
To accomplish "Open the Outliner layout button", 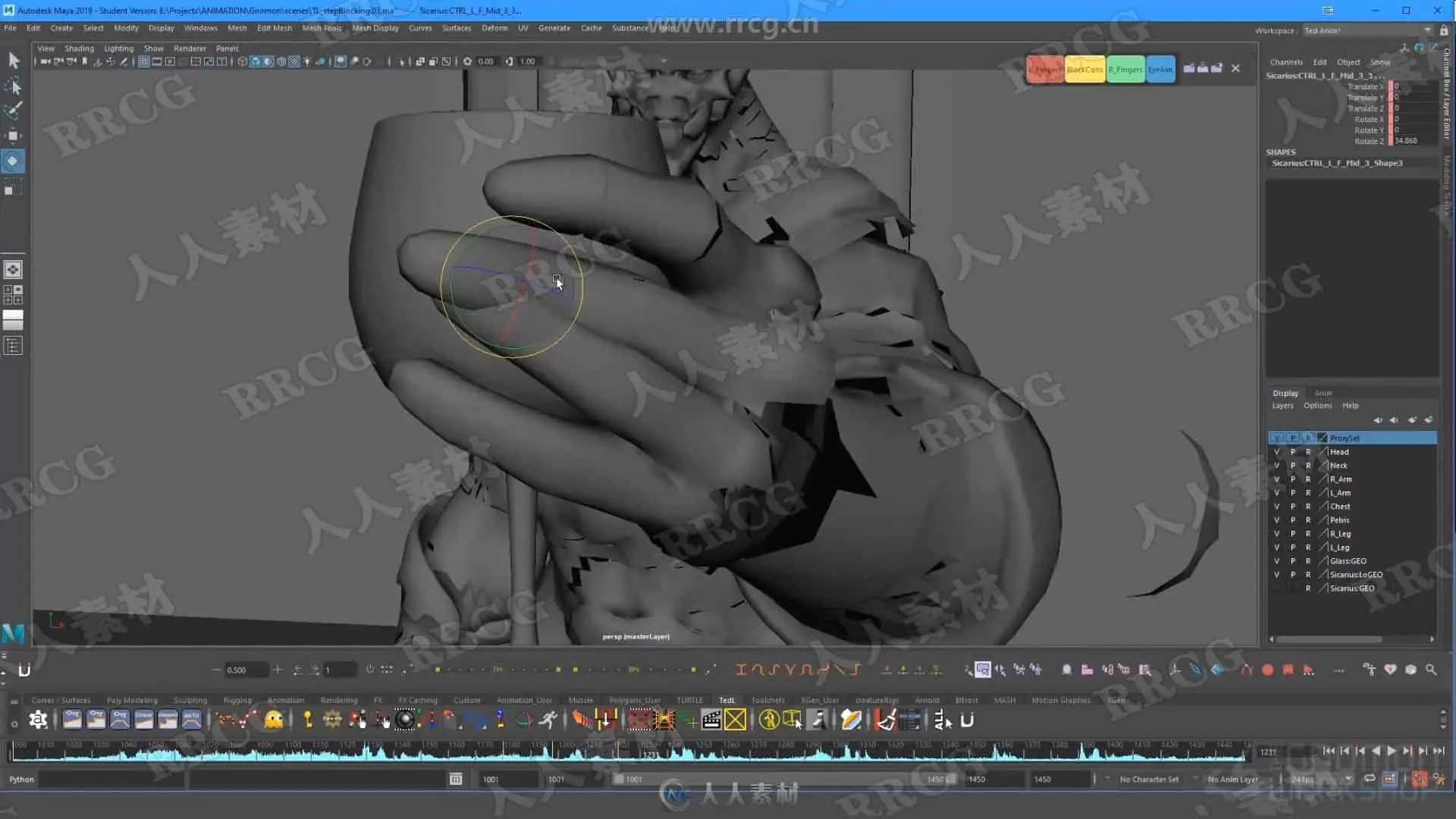I will 13,347.
